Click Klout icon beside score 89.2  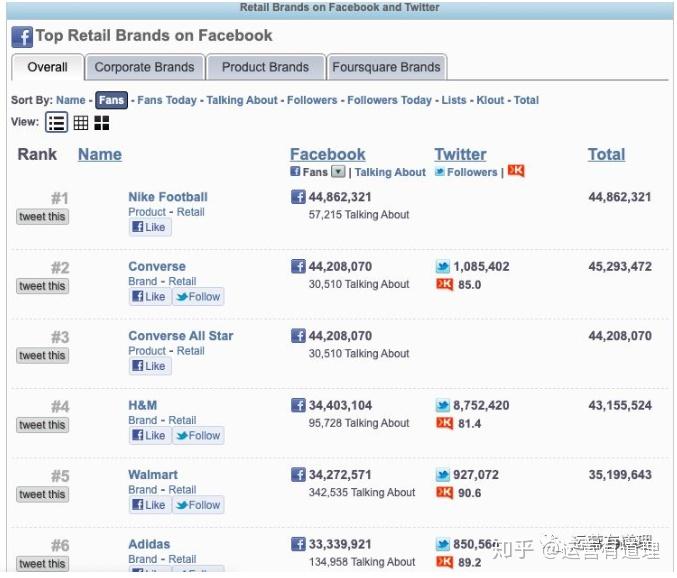[x=445, y=562]
